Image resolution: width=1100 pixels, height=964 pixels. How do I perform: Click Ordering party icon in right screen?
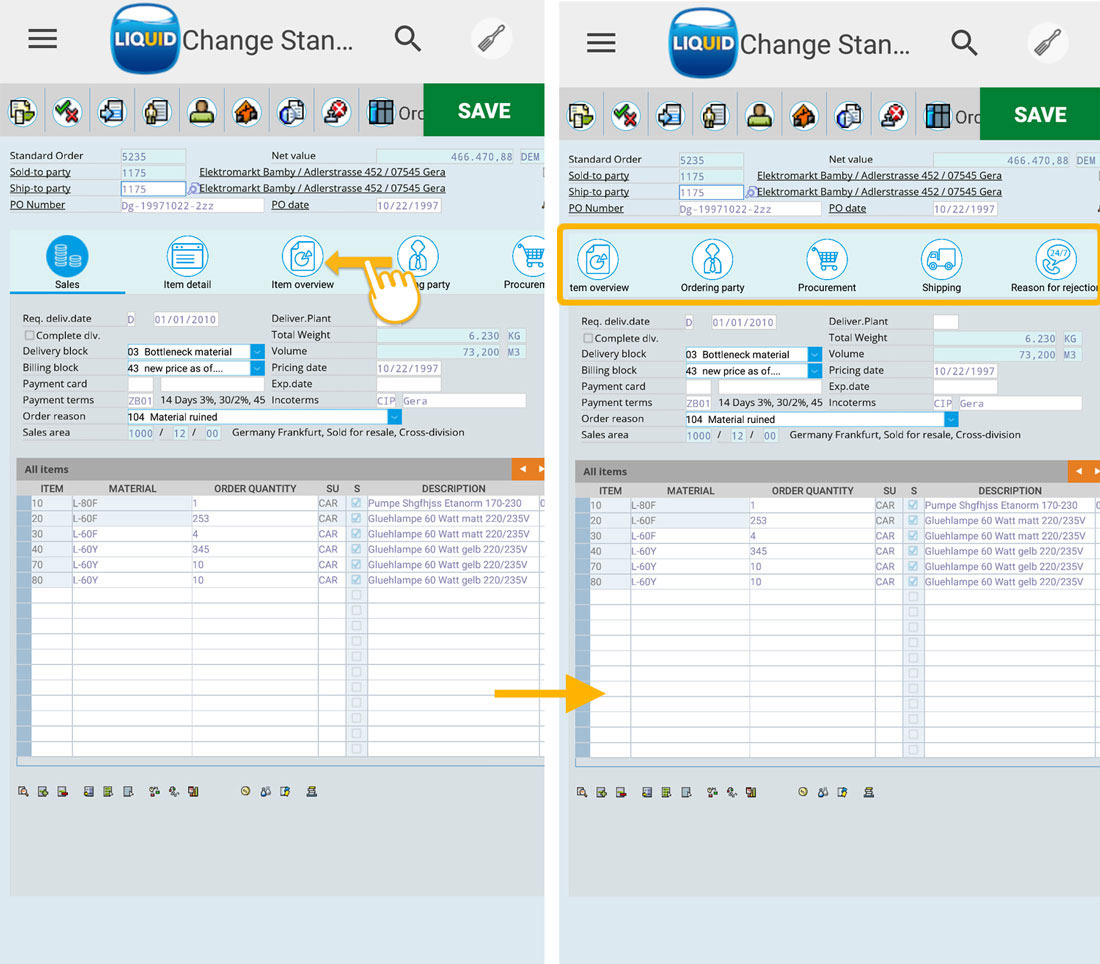[712, 261]
